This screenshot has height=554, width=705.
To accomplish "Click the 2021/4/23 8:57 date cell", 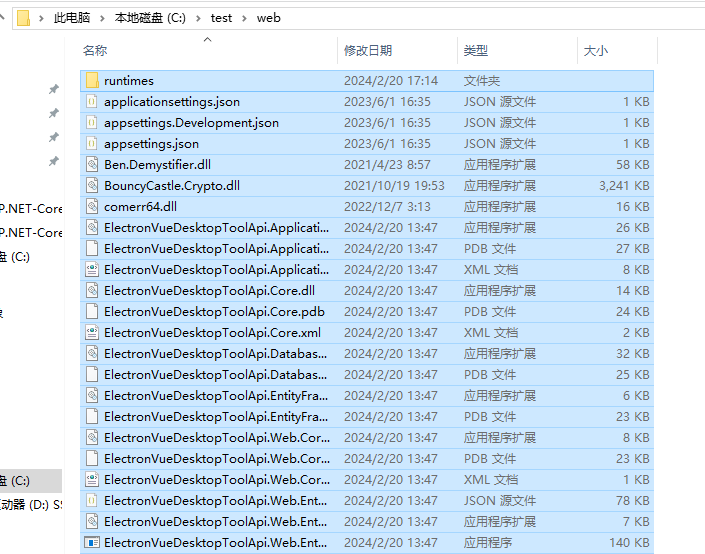I will 387,165.
